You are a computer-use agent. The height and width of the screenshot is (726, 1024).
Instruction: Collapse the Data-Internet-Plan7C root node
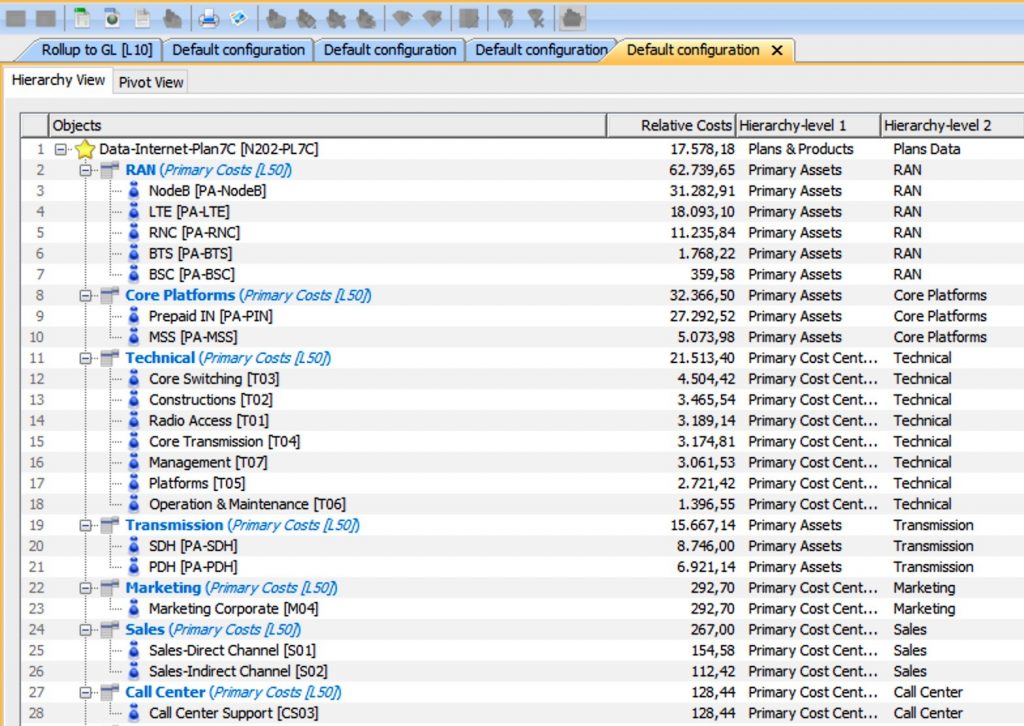(x=62, y=149)
